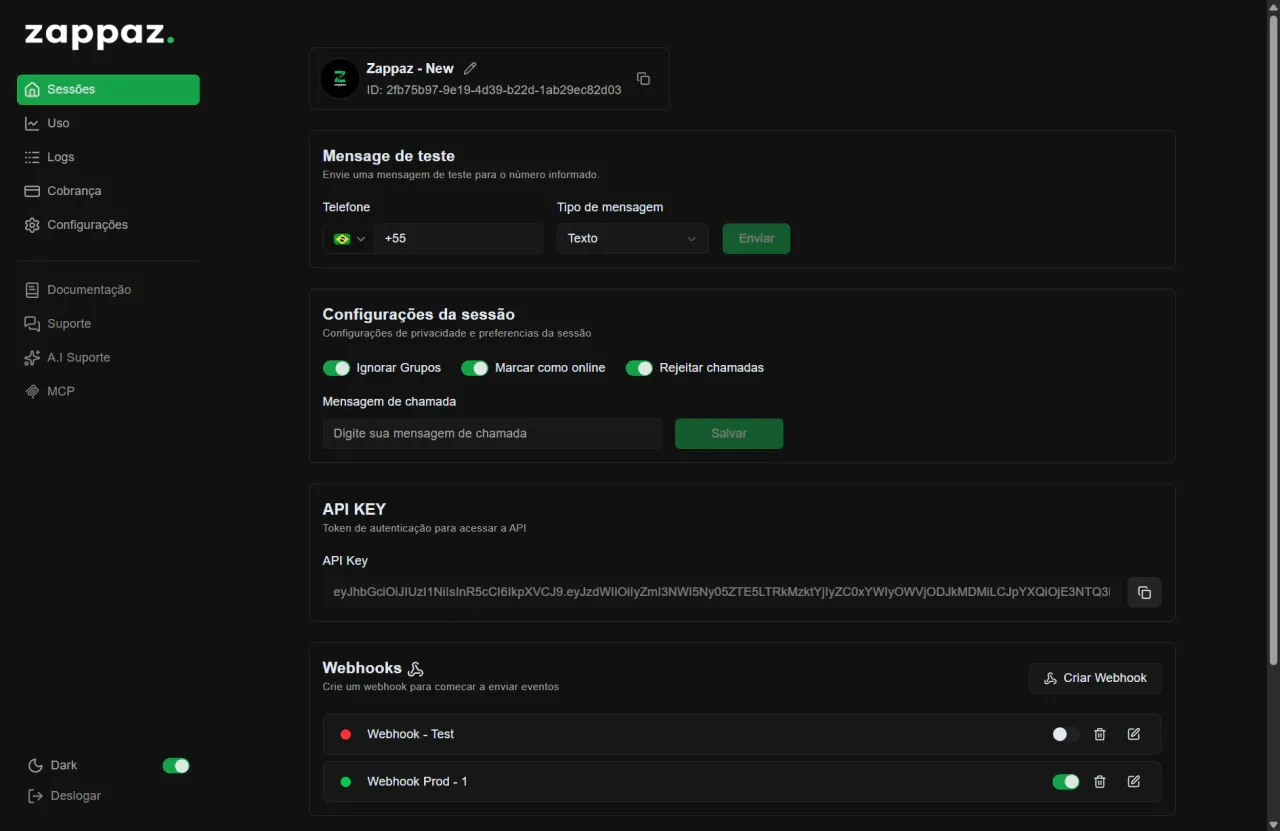Open MCP menu item
This screenshot has width=1280, height=831.
tap(108, 391)
